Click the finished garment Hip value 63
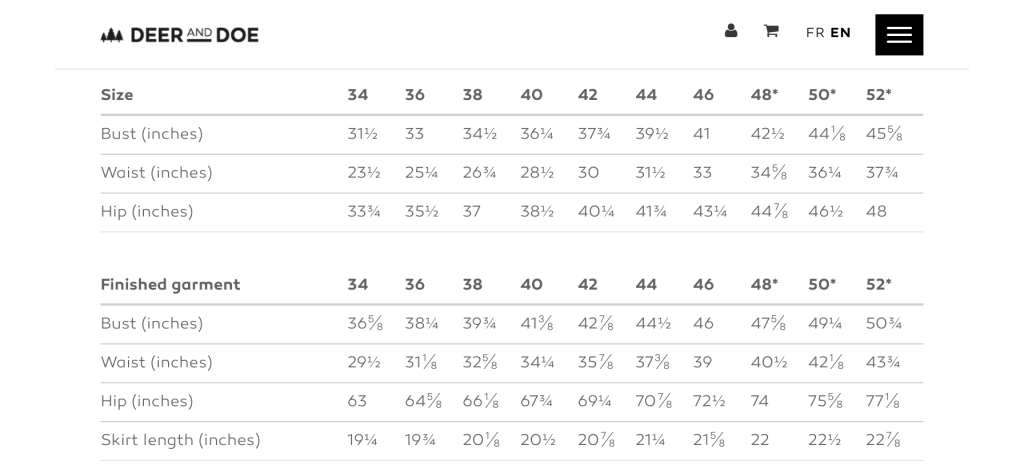This screenshot has height=473, width=1024. (x=357, y=401)
